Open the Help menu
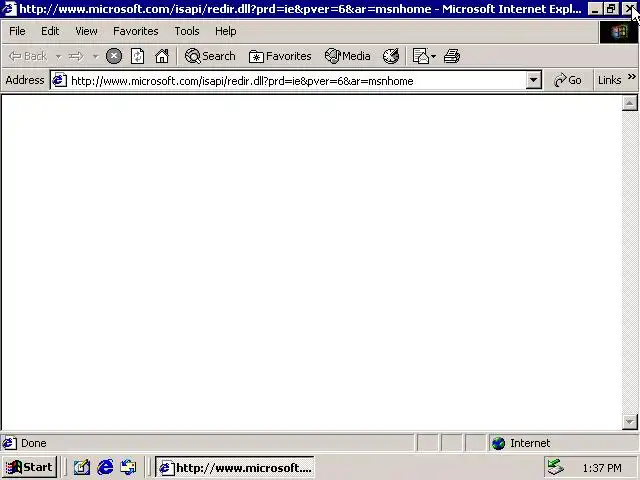This screenshot has height=480, width=640. pos(226,31)
